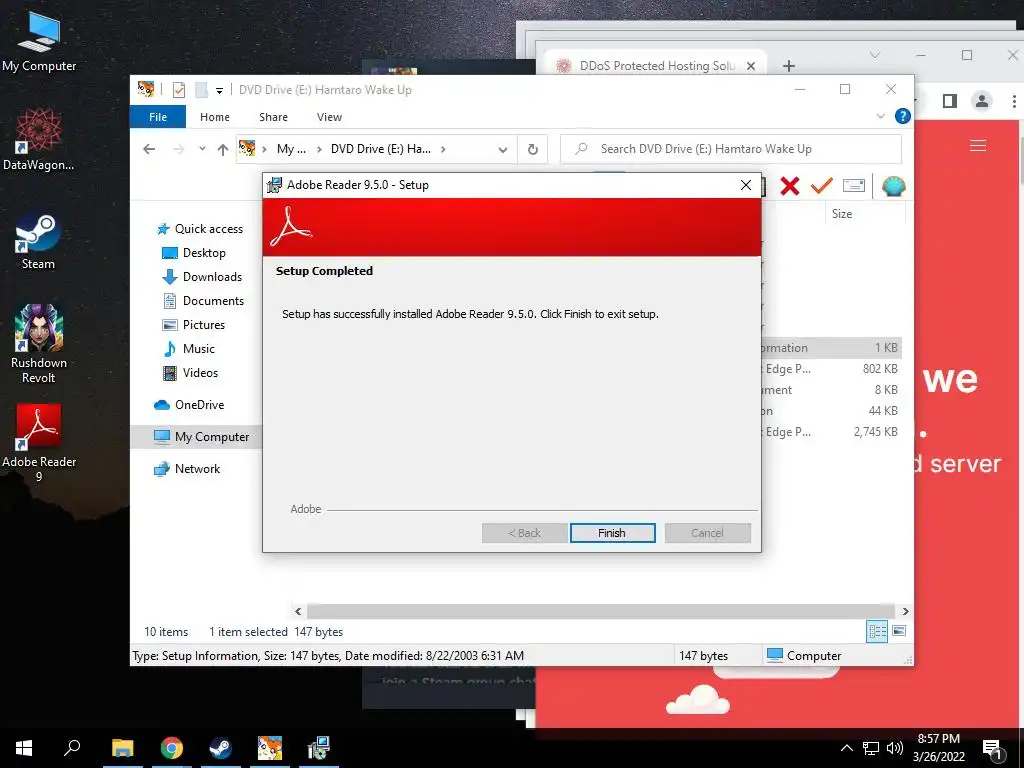Switch to the Share ribbon tab
This screenshot has width=1024, height=768.
tap(273, 117)
